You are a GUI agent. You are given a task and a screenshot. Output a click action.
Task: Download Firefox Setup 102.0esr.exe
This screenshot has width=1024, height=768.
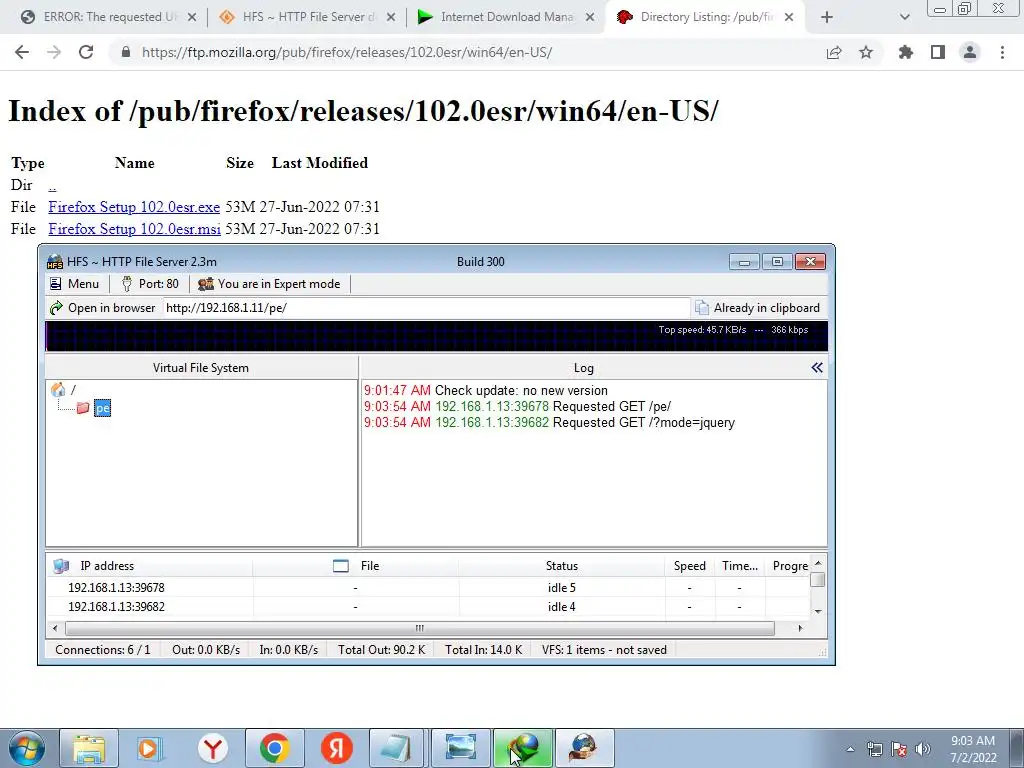(x=134, y=207)
